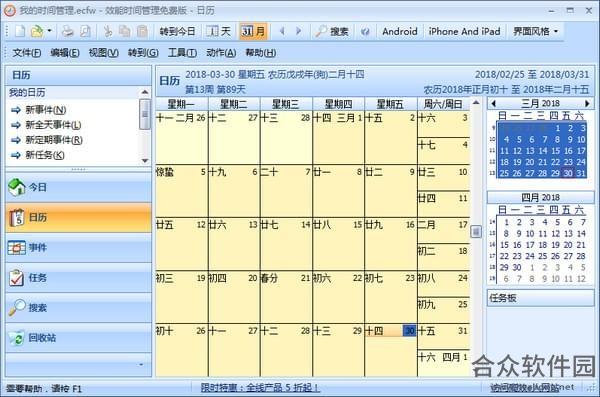Open dropdown arrow beside open-folder icon
This screenshot has height=397, width=600.
49,30
